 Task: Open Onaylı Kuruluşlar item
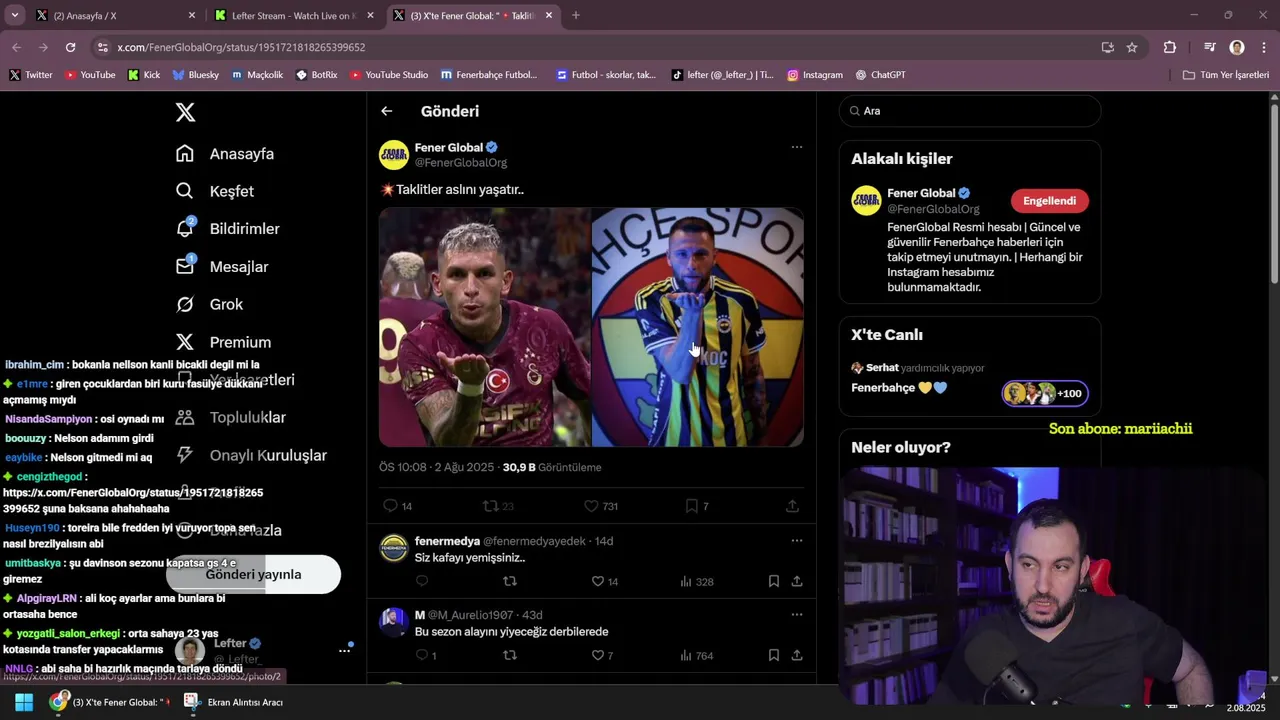[x=251, y=455]
